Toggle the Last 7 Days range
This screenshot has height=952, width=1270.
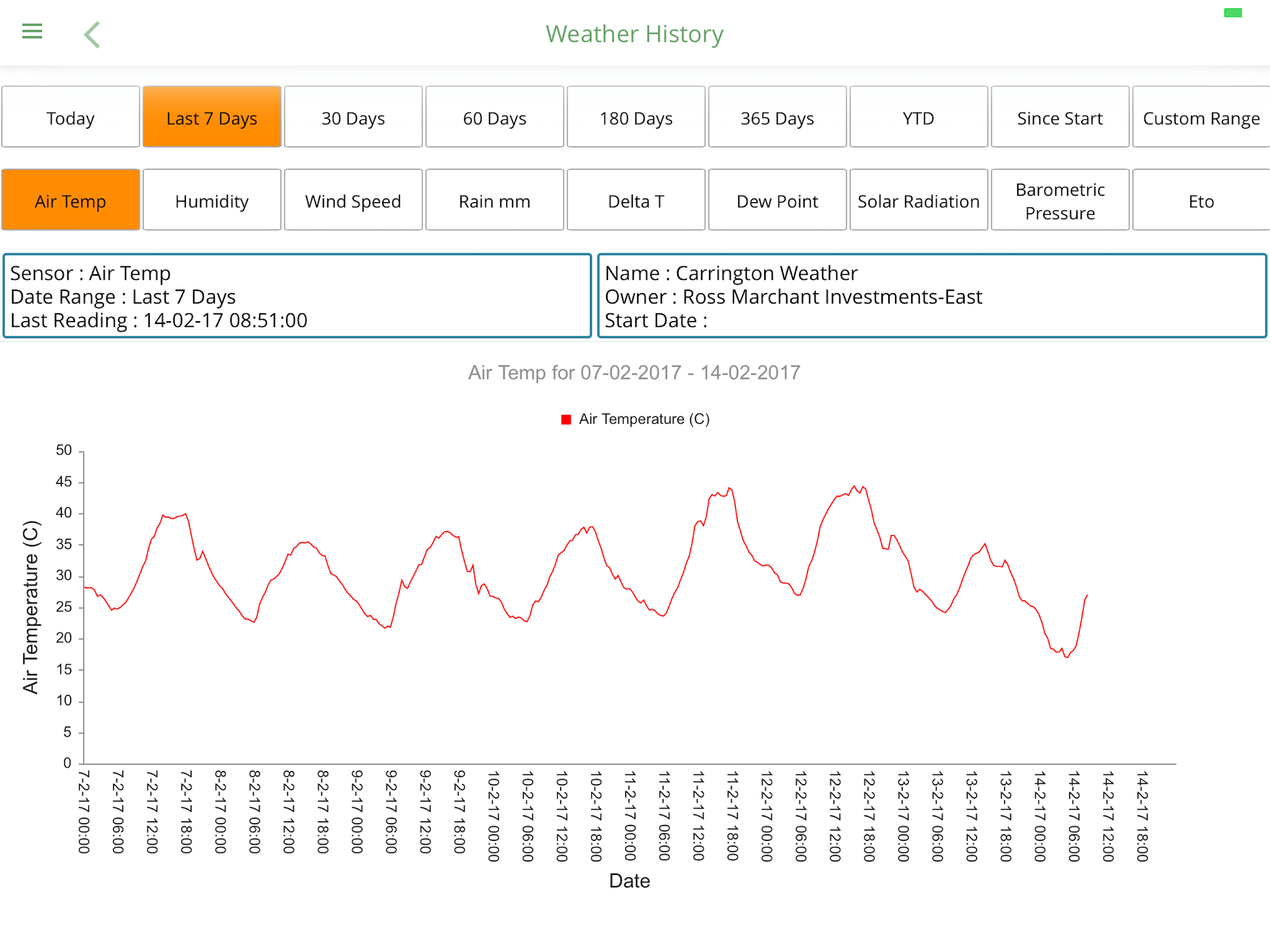(212, 118)
